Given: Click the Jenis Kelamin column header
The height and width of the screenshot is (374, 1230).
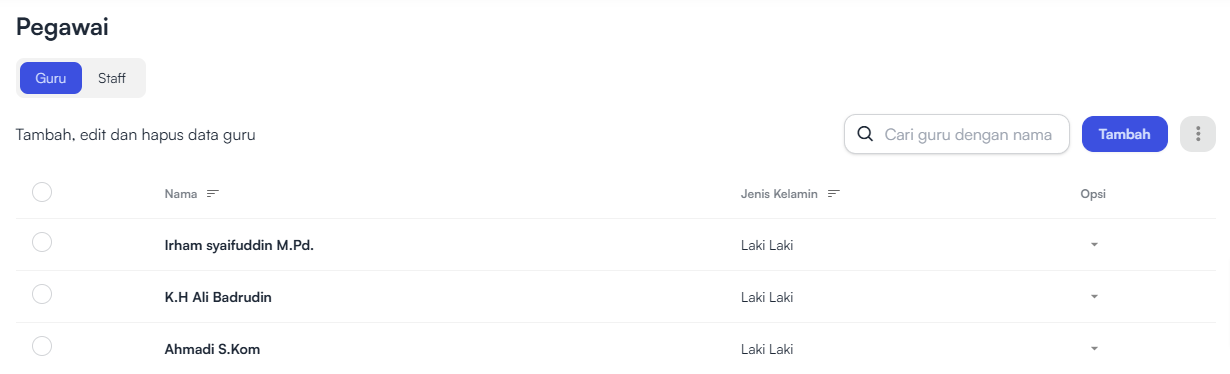Looking at the screenshot, I should pyautogui.click(x=780, y=194).
